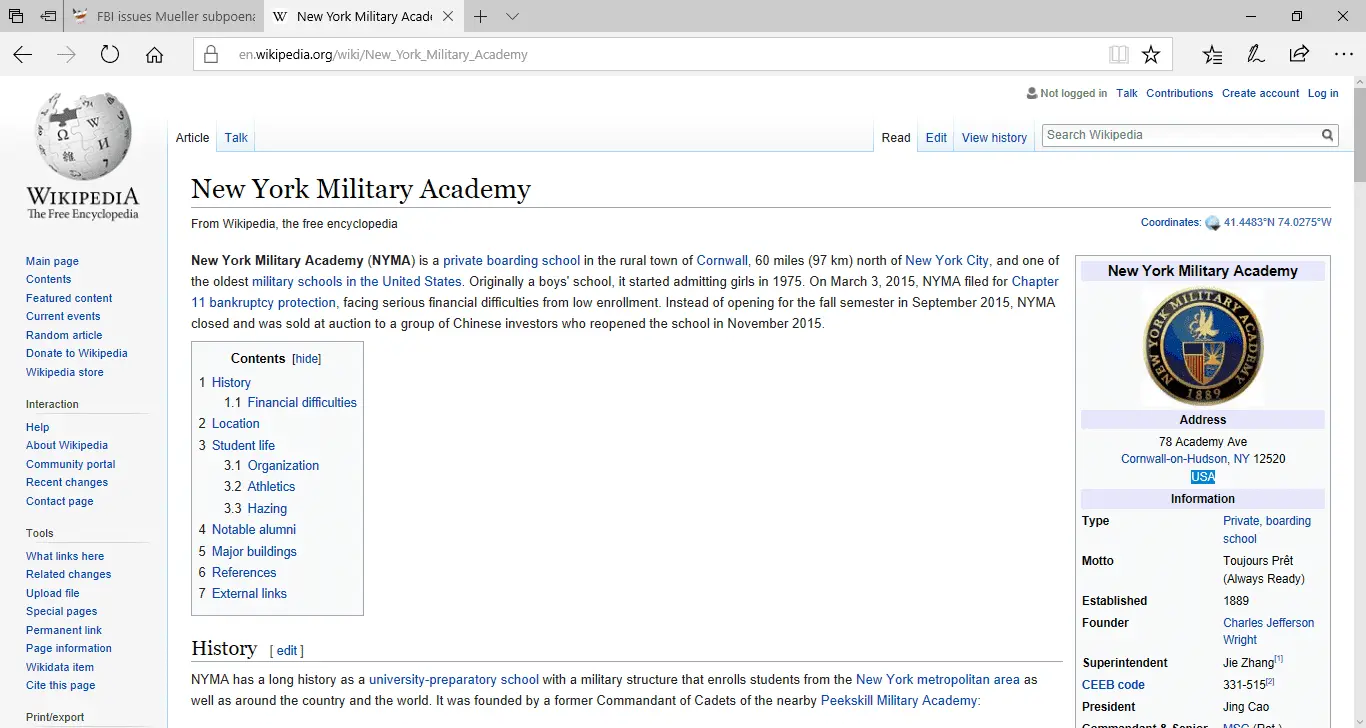The width and height of the screenshot is (1366, 728).
Task: Click in the Search Wikipedia field
Action: pyautogui.click(x=1180, y=135)
